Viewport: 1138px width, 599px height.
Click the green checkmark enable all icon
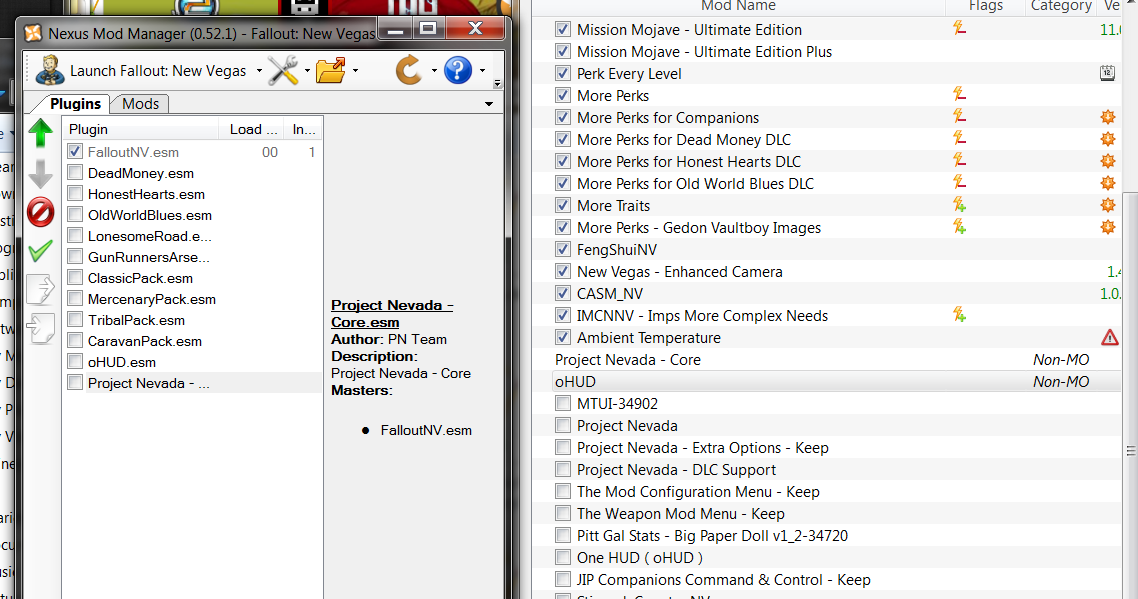tap(41, 250)
